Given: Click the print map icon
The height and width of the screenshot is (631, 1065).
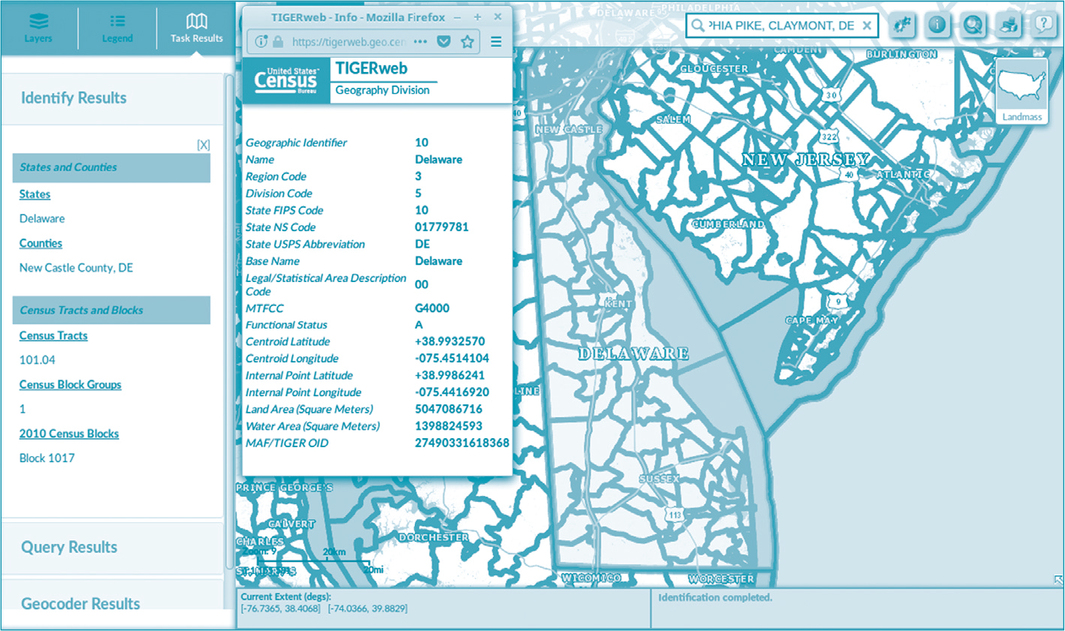Looking at the screenshot, I should (1008, 26).
